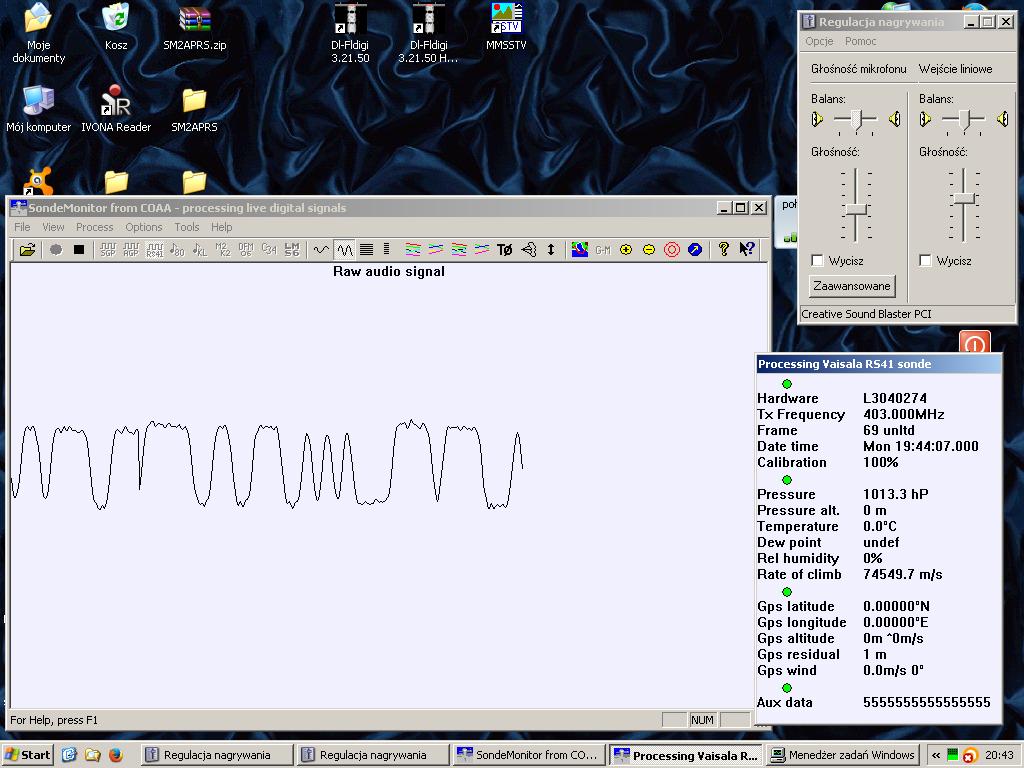
Task: Click the Tx Frequency value 403.000MHz
Action: [x=903, y=414]
